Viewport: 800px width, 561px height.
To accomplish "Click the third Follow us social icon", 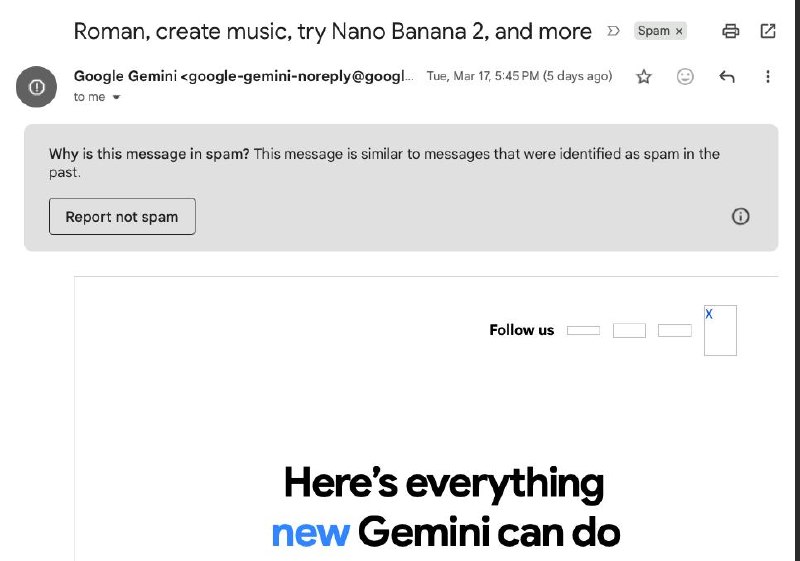I will [674, 331].
